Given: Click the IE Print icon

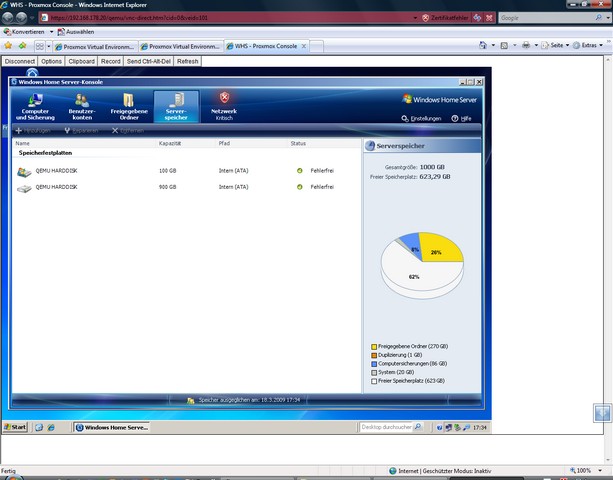Looking at the screenshot, I should pos(526,45).
